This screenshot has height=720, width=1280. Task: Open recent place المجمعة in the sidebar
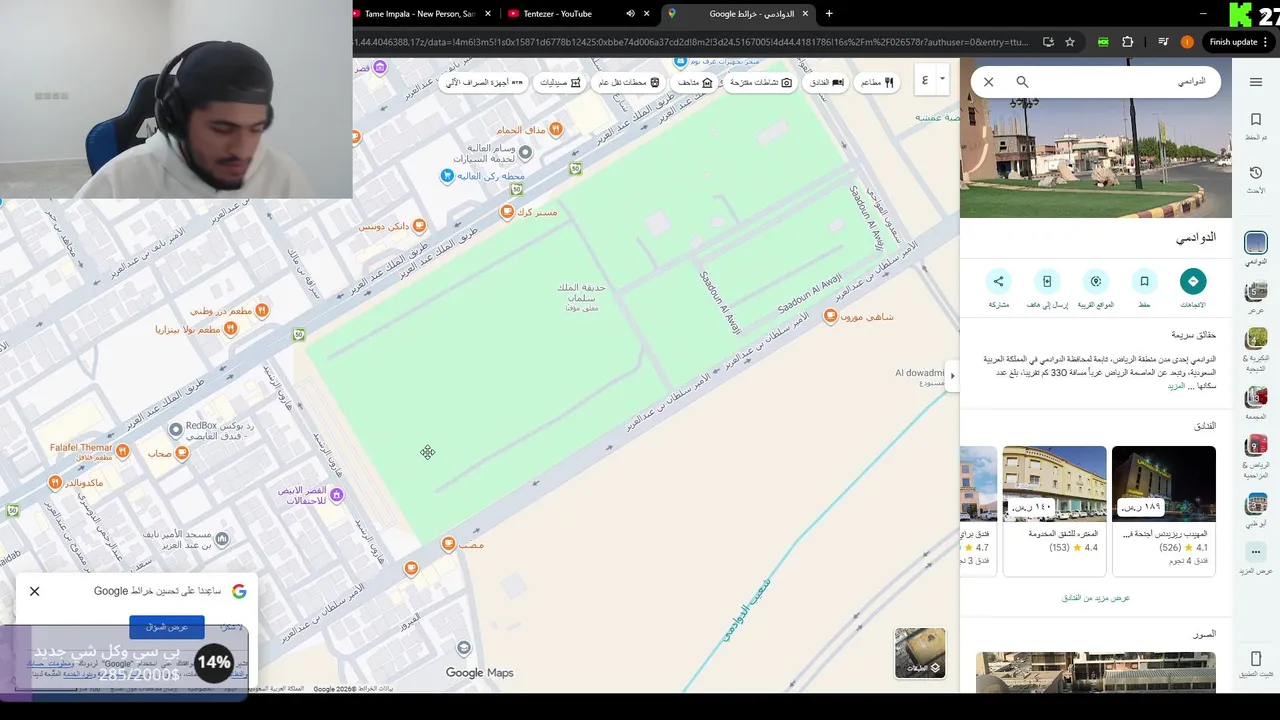pyautogui.click(x=1256, y=403)
